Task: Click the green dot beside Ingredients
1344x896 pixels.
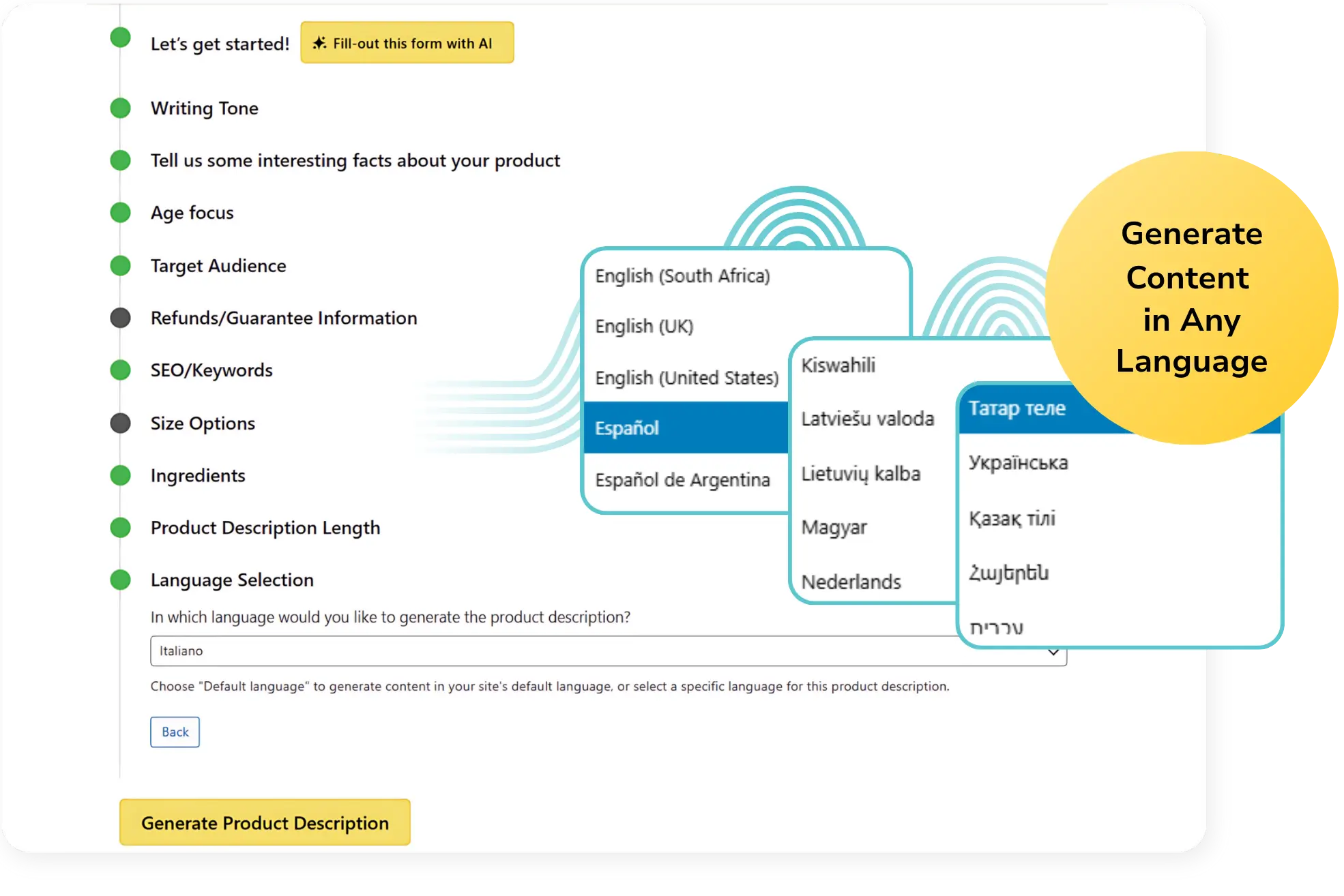Action: 121,475
